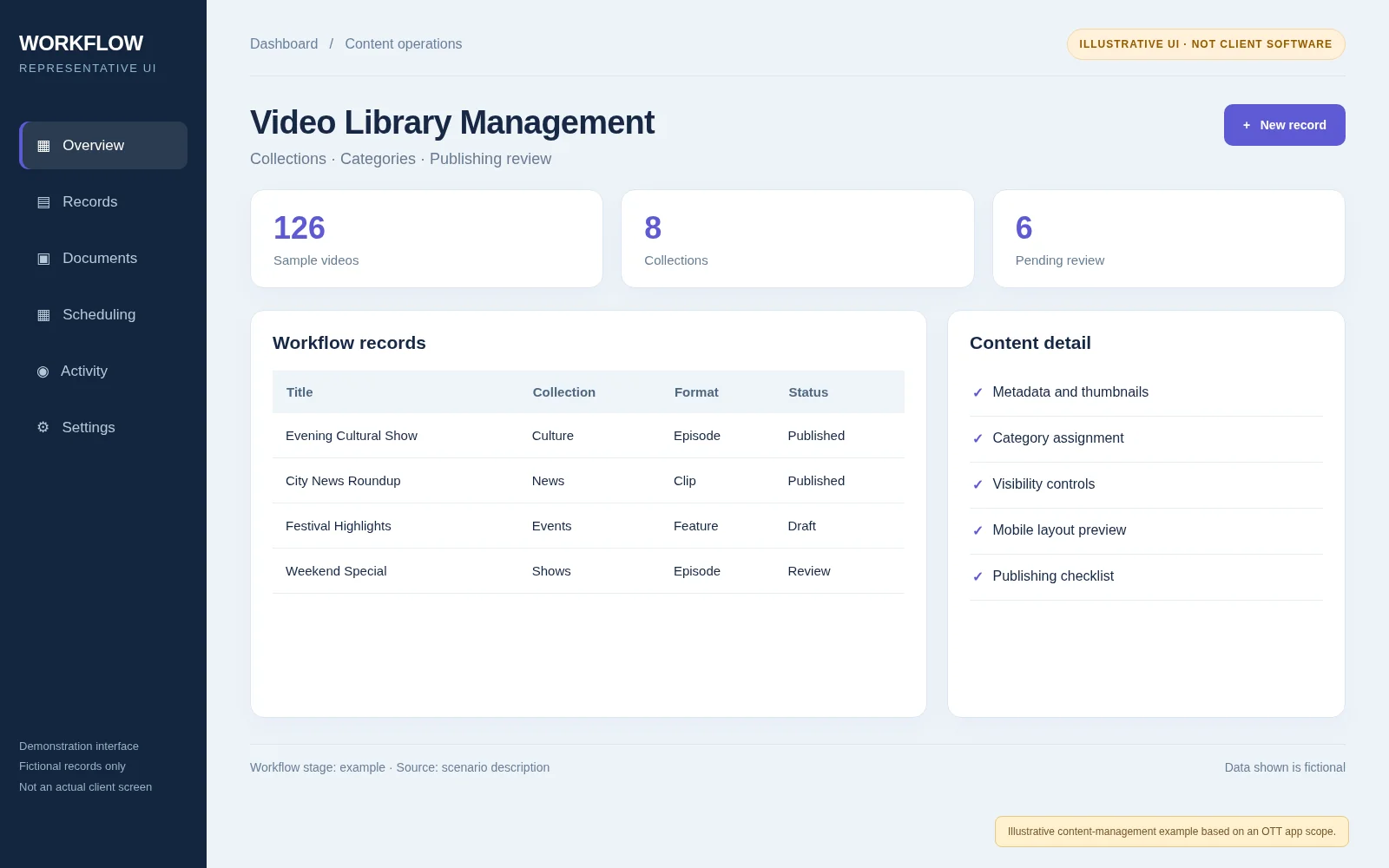
Task: Click the Illustrative UI notice badge
Action: click(1206, 44)
